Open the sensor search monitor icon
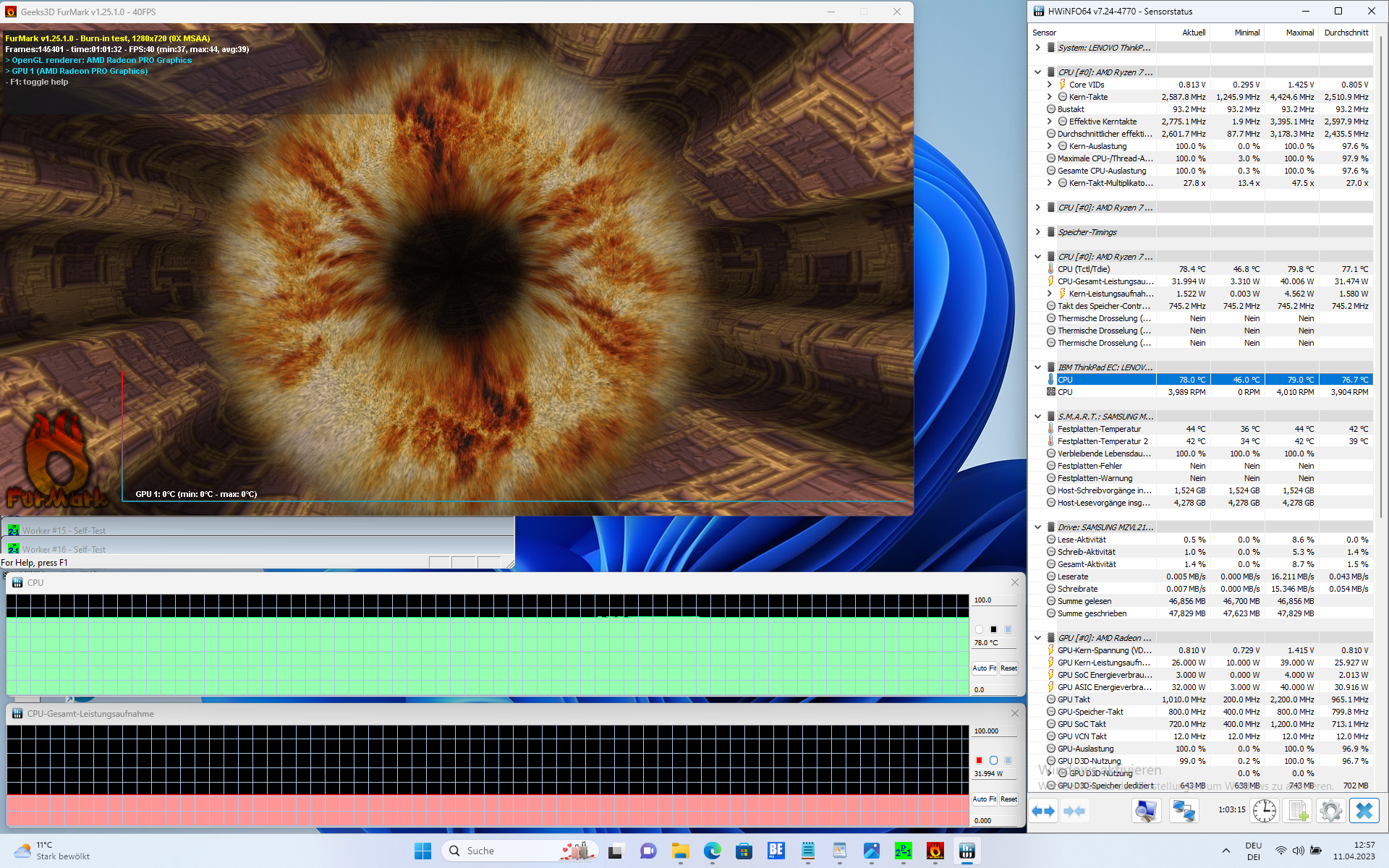Screen dimensions: 1389x868 click(x=1146, y=811)
